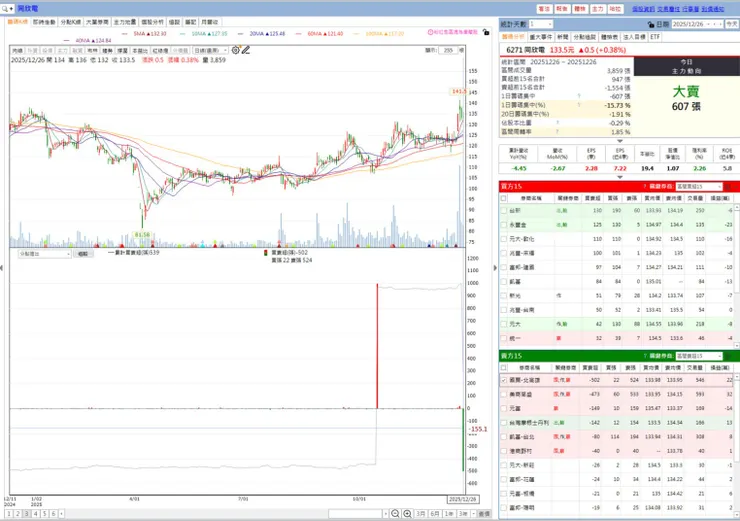This screenshot has width=740, height=521.
Task: Click the 細節 button beside 分點進出
Action: pyautogui.click(x=83, y=254)
